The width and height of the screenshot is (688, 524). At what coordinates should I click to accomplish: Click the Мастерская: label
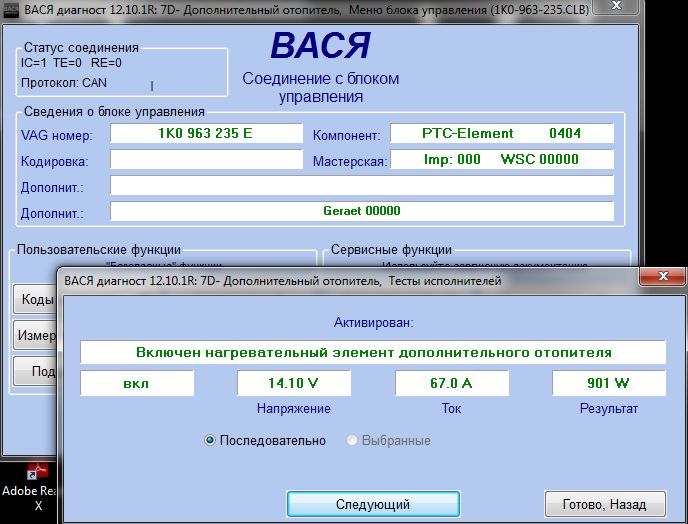[x=350, y=162]
